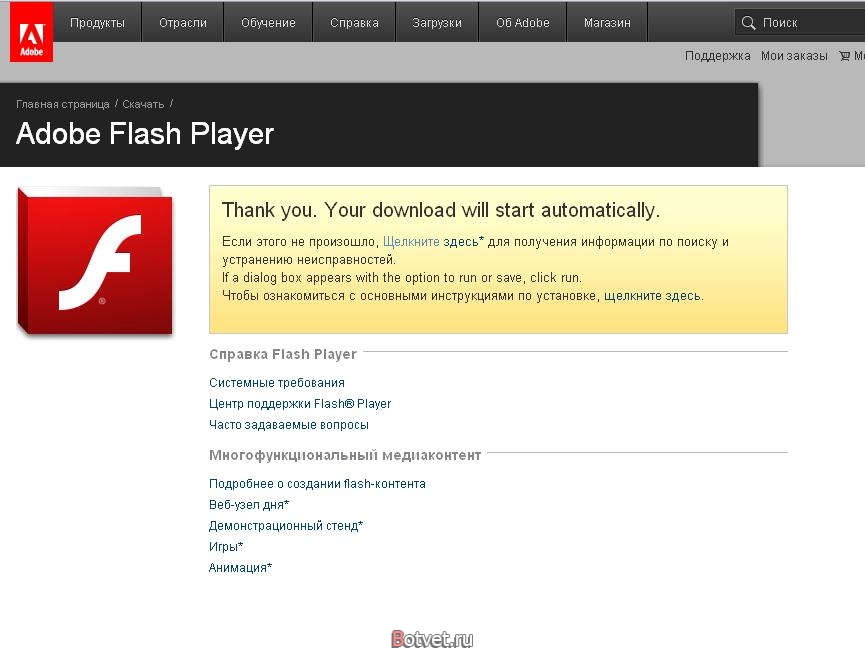Open the Поддержка link
Screen dimensions: 865x657
(x=717, y=56)
